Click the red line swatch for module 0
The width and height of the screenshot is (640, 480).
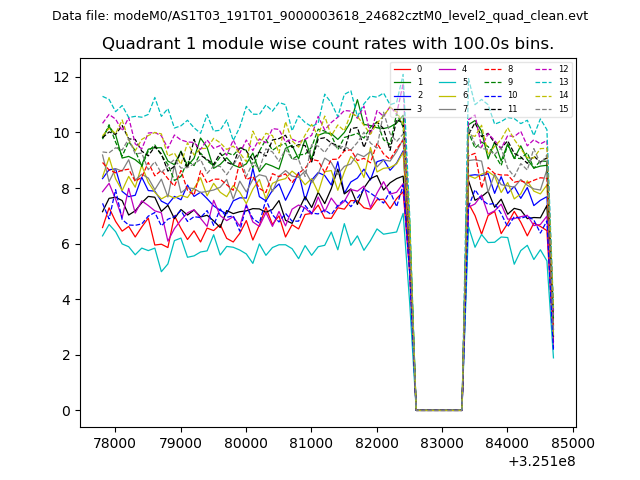coord(402,69)
